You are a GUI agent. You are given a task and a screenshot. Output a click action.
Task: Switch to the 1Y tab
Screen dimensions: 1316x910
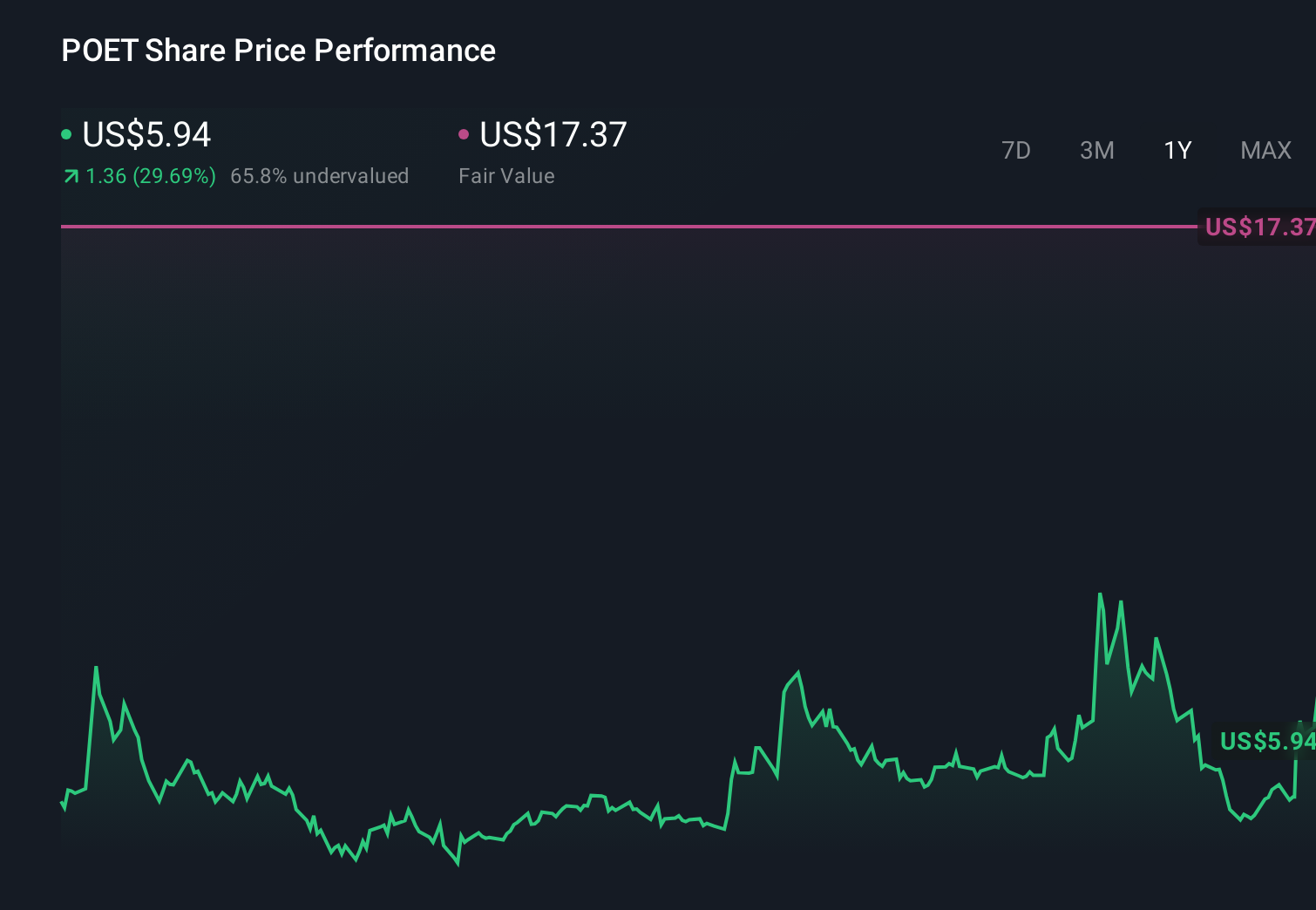(1177, 150)
